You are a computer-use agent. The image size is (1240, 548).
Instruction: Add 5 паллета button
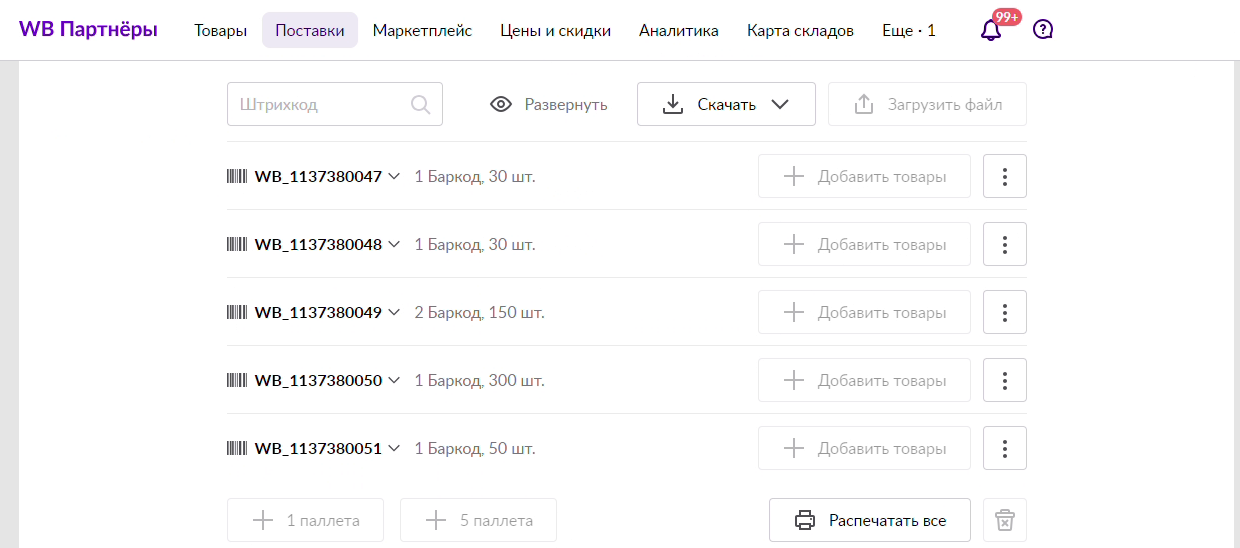(478, 520)
